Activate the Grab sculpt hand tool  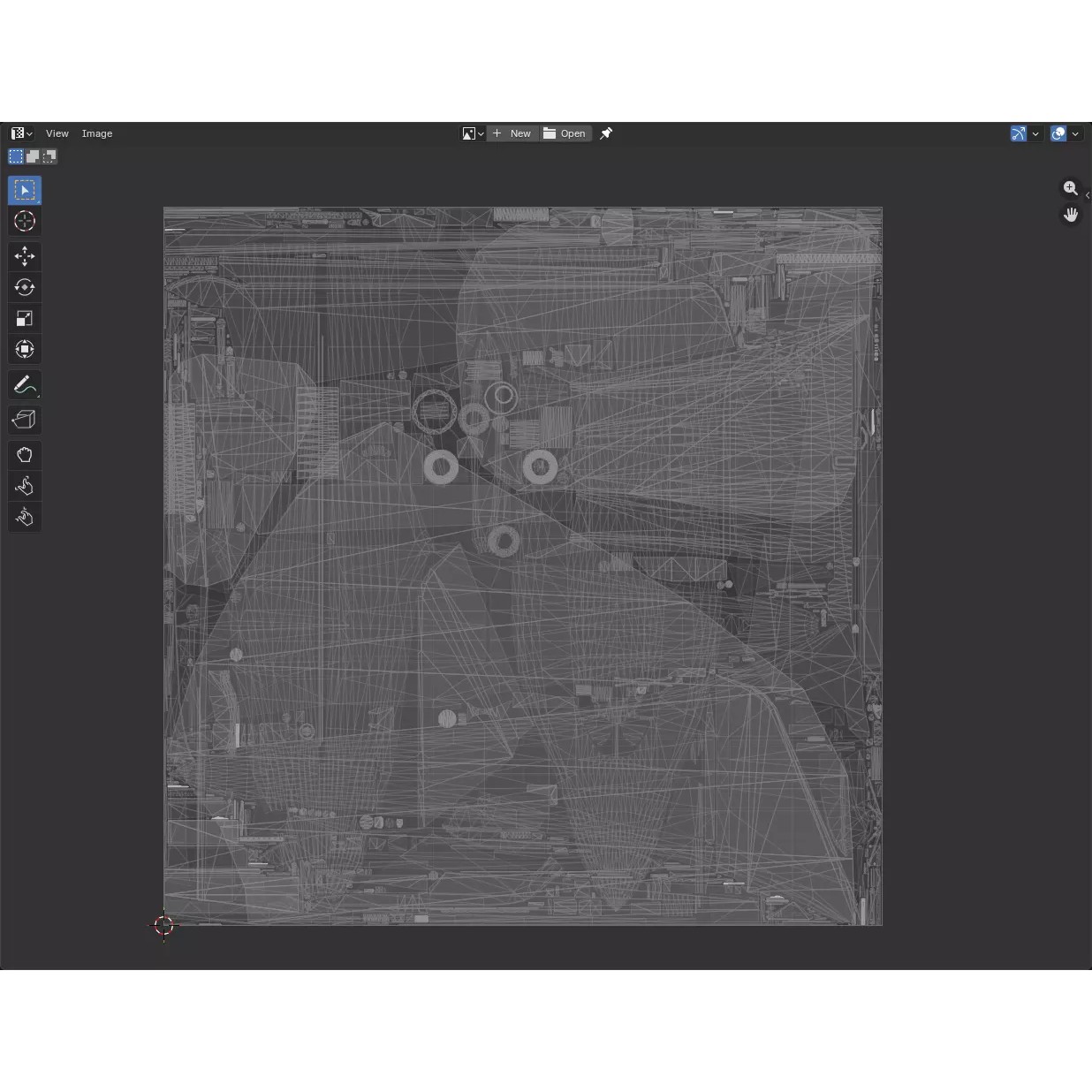(x=25, y=455)
